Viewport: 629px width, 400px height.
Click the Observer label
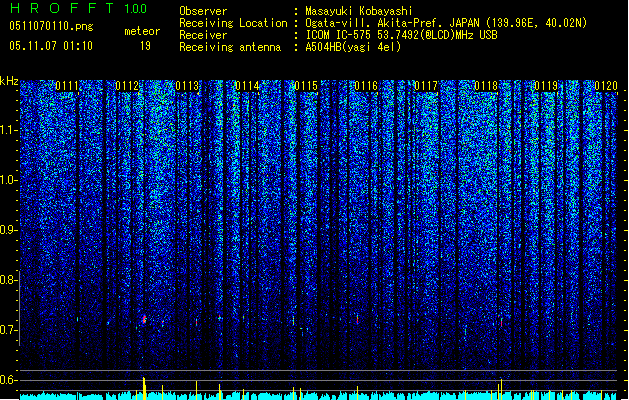pos(203,11)
